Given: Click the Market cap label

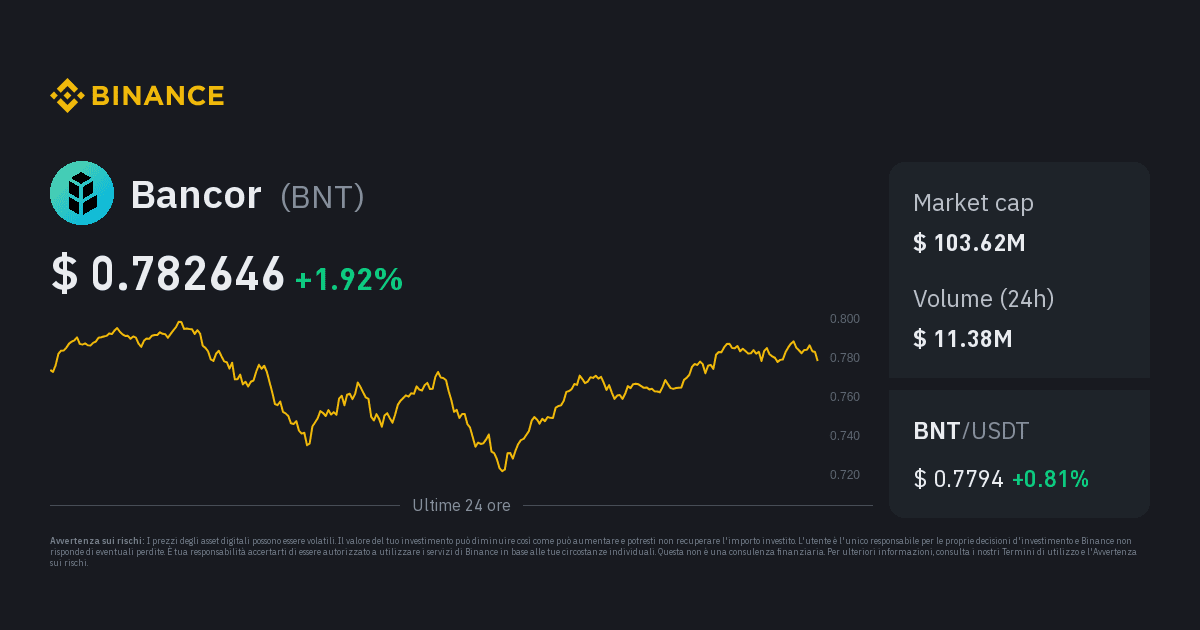Looking at the screenshot, I should pyautogui.click(x=973, y=203).
